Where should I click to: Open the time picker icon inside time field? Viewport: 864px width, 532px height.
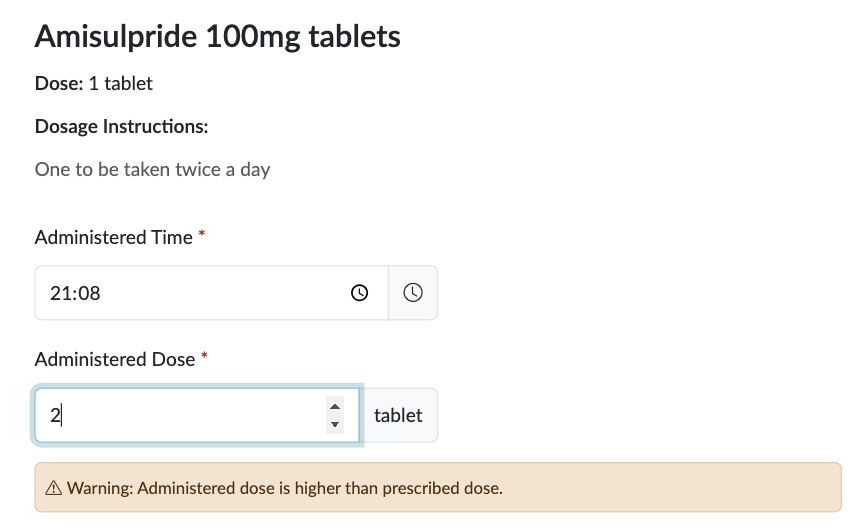[359, 293]
